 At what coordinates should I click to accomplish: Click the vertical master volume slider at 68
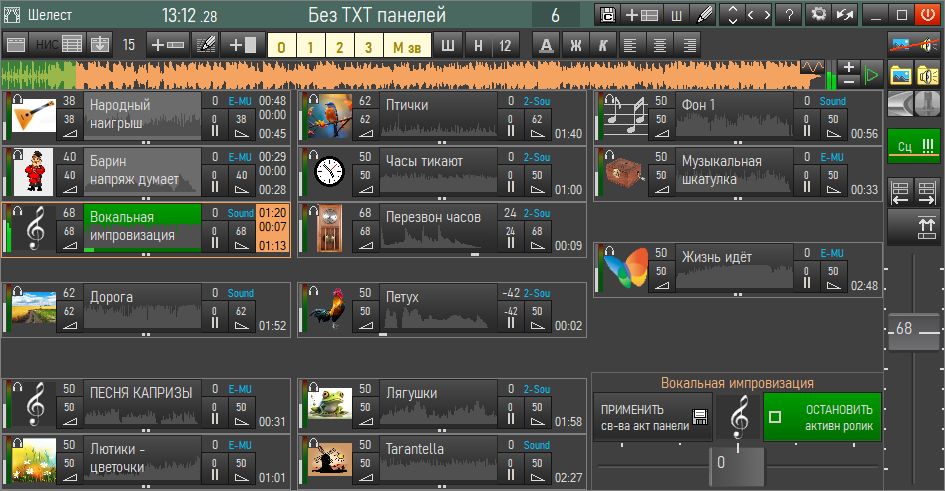pos(914,329)
